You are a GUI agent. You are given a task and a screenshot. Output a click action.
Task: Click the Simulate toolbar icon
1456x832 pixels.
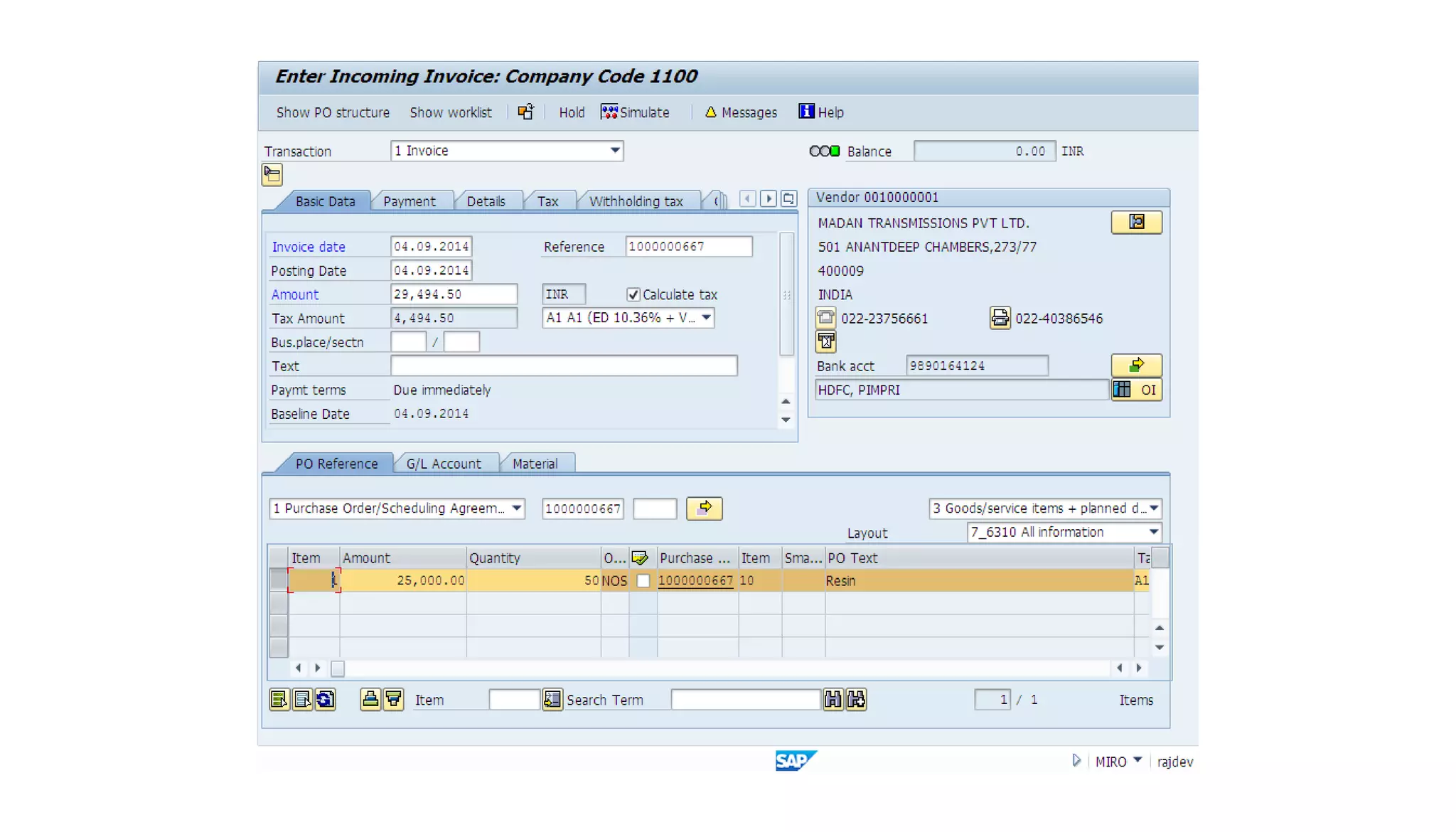tap(609, 112)
